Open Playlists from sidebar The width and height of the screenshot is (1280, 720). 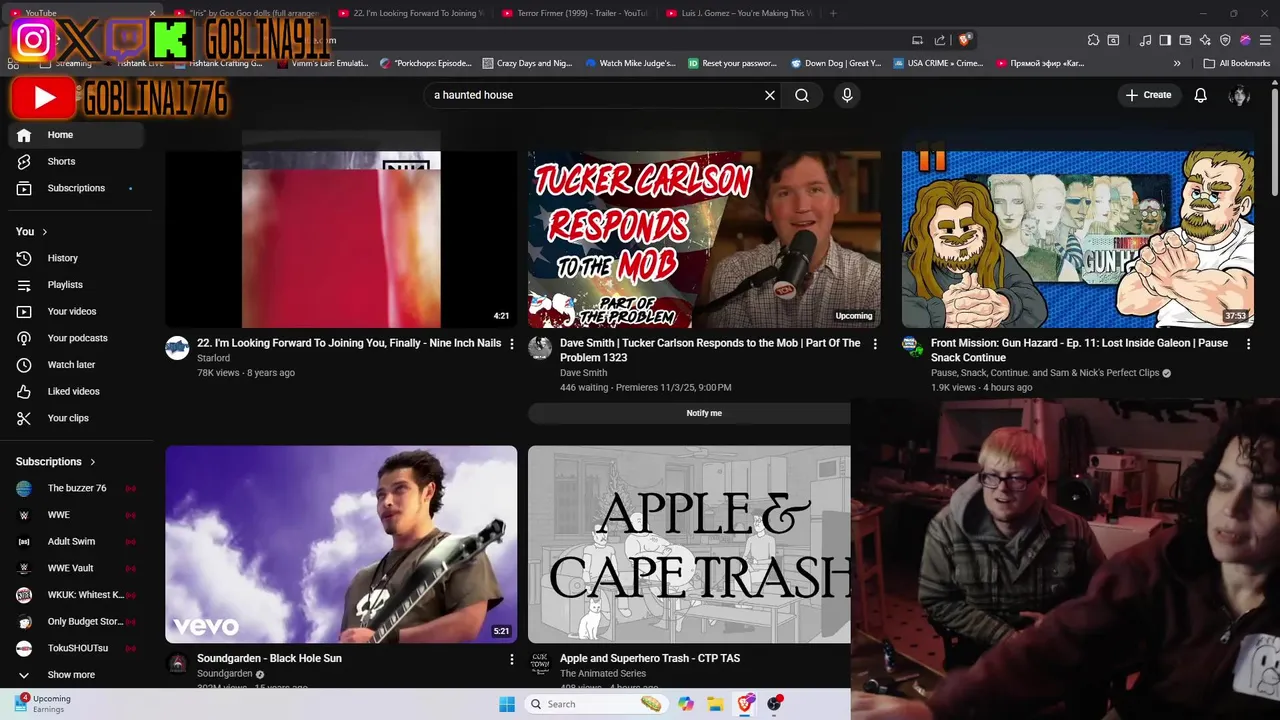(x=77, y=285)
